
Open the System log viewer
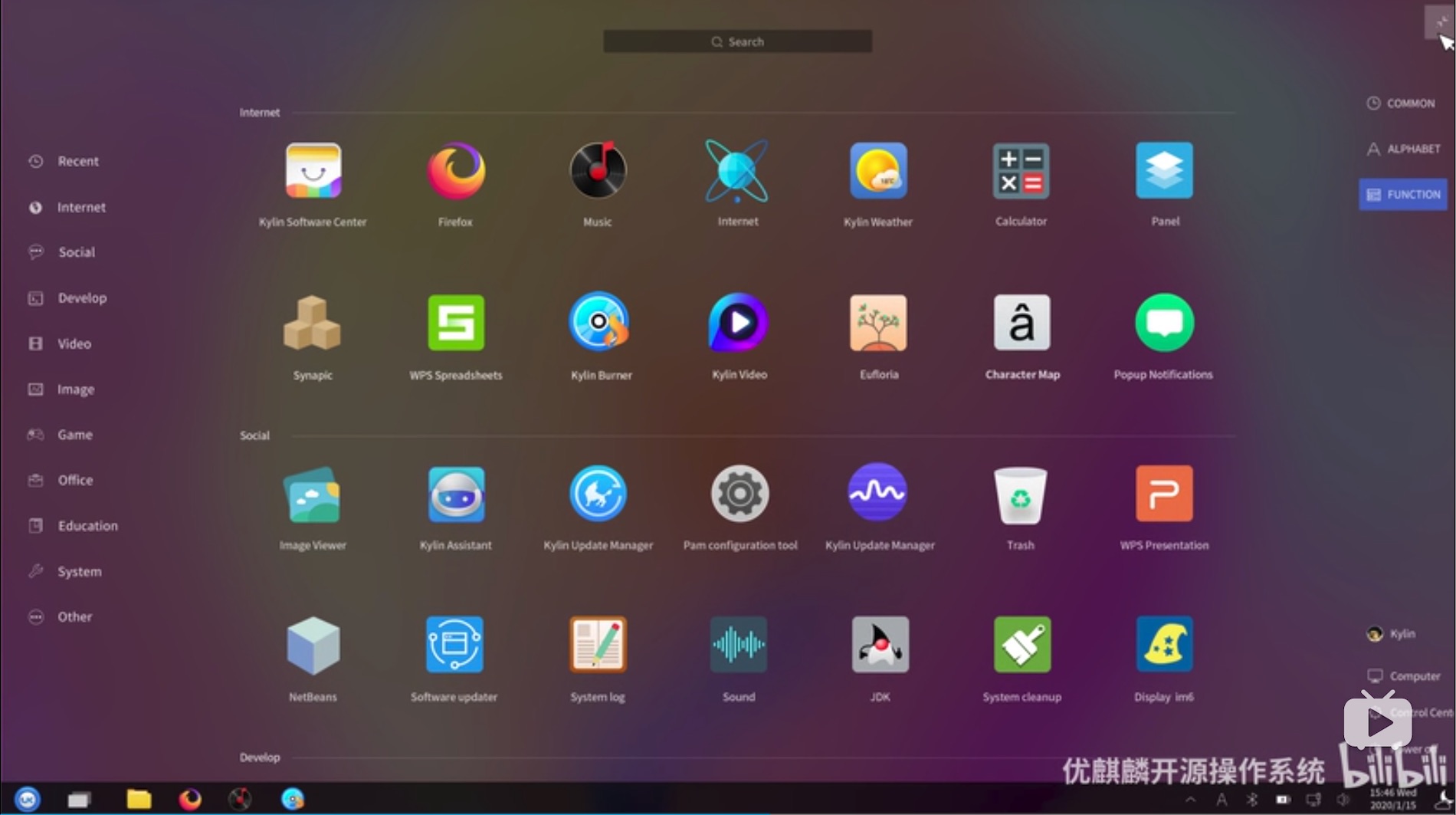pyautogui.click(x=598, y=646)
